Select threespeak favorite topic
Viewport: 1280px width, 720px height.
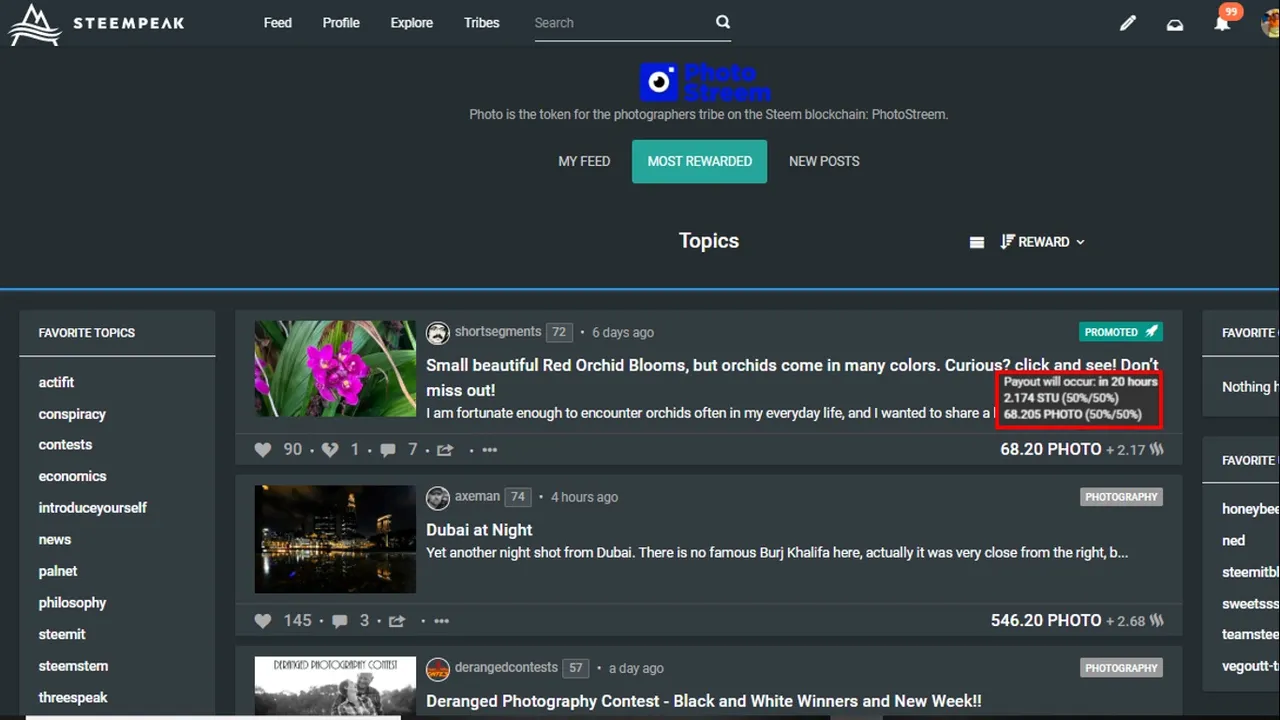73,698
